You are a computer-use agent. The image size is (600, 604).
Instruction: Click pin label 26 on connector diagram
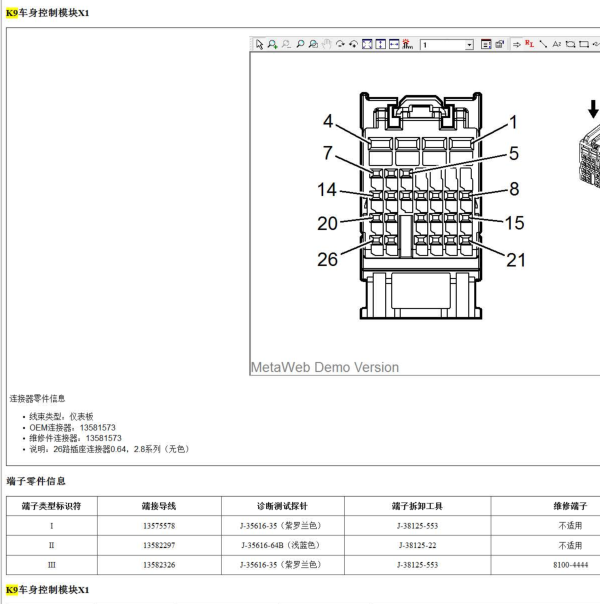327,259
